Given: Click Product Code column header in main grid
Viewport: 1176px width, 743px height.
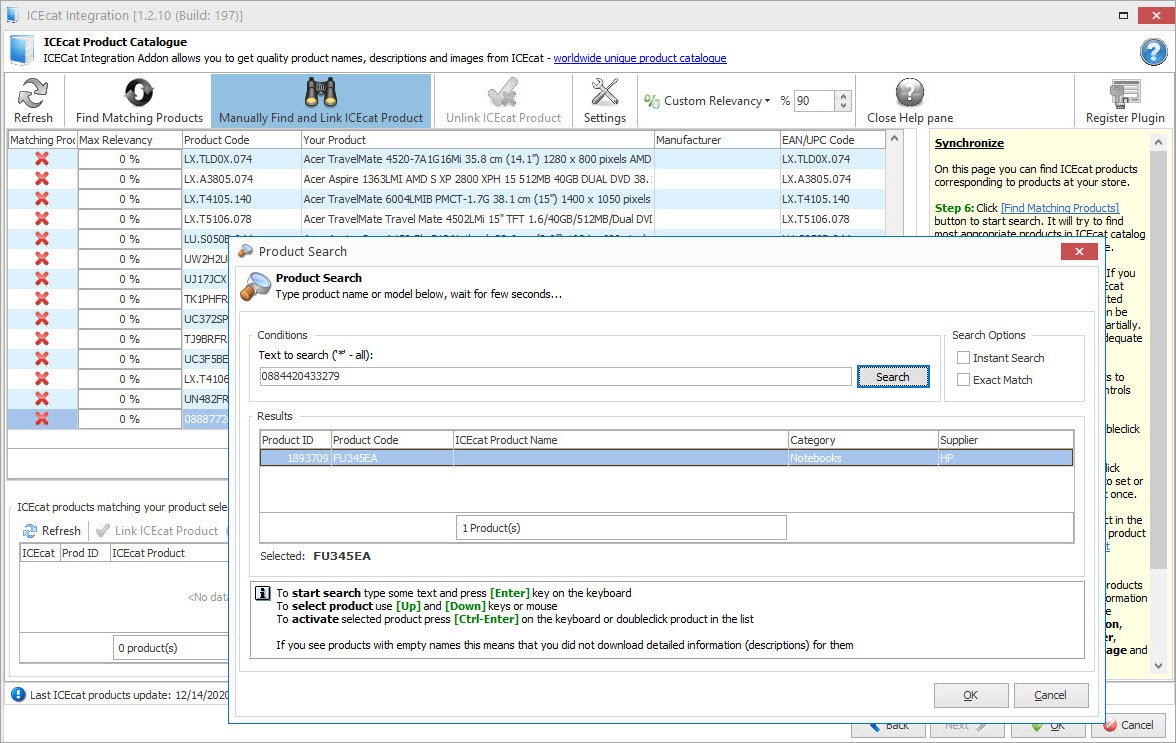Looking at the screenshot, I should pos(242,139).
